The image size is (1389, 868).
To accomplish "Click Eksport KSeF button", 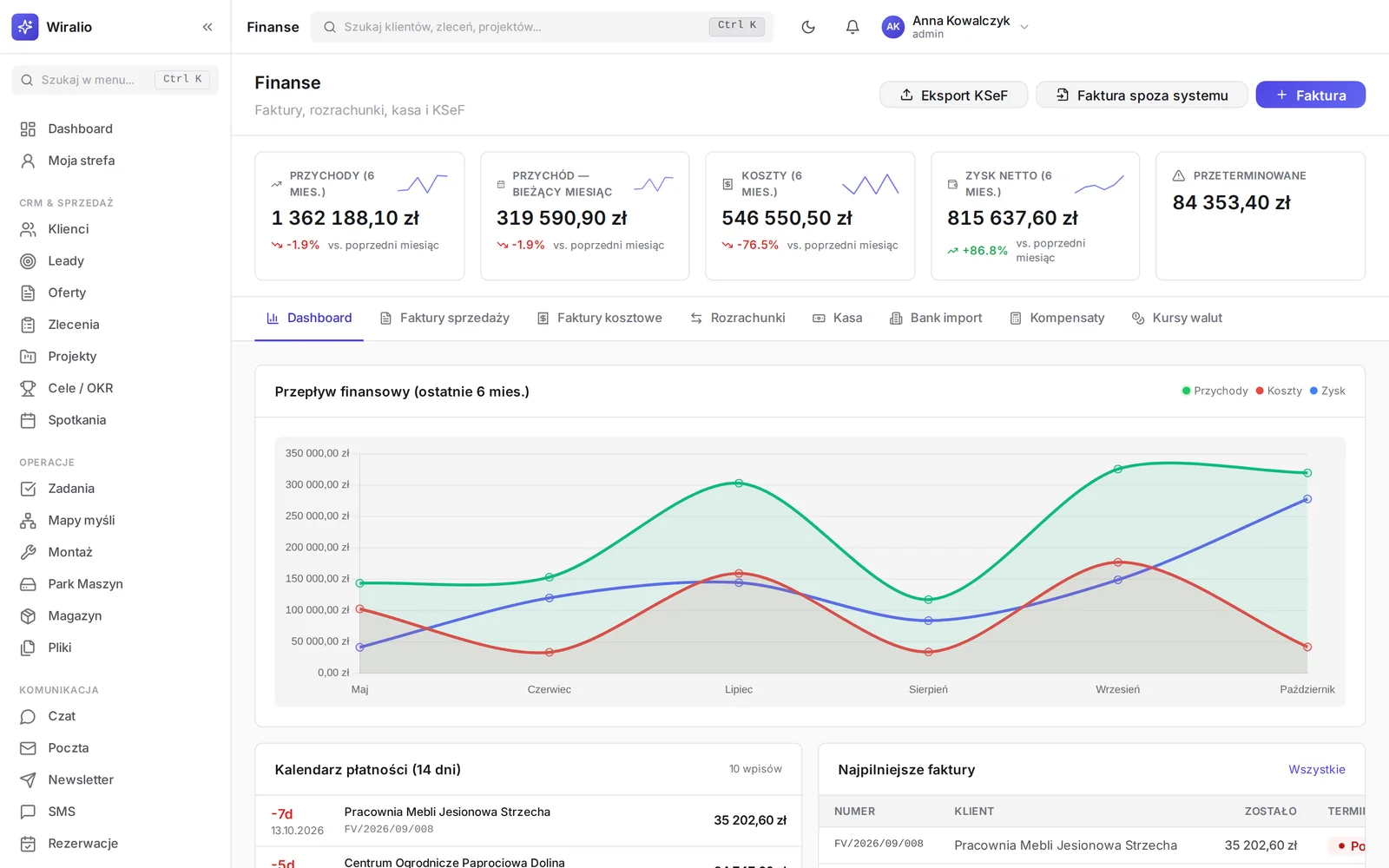I will pyautogui.click(x=954, y=95).
